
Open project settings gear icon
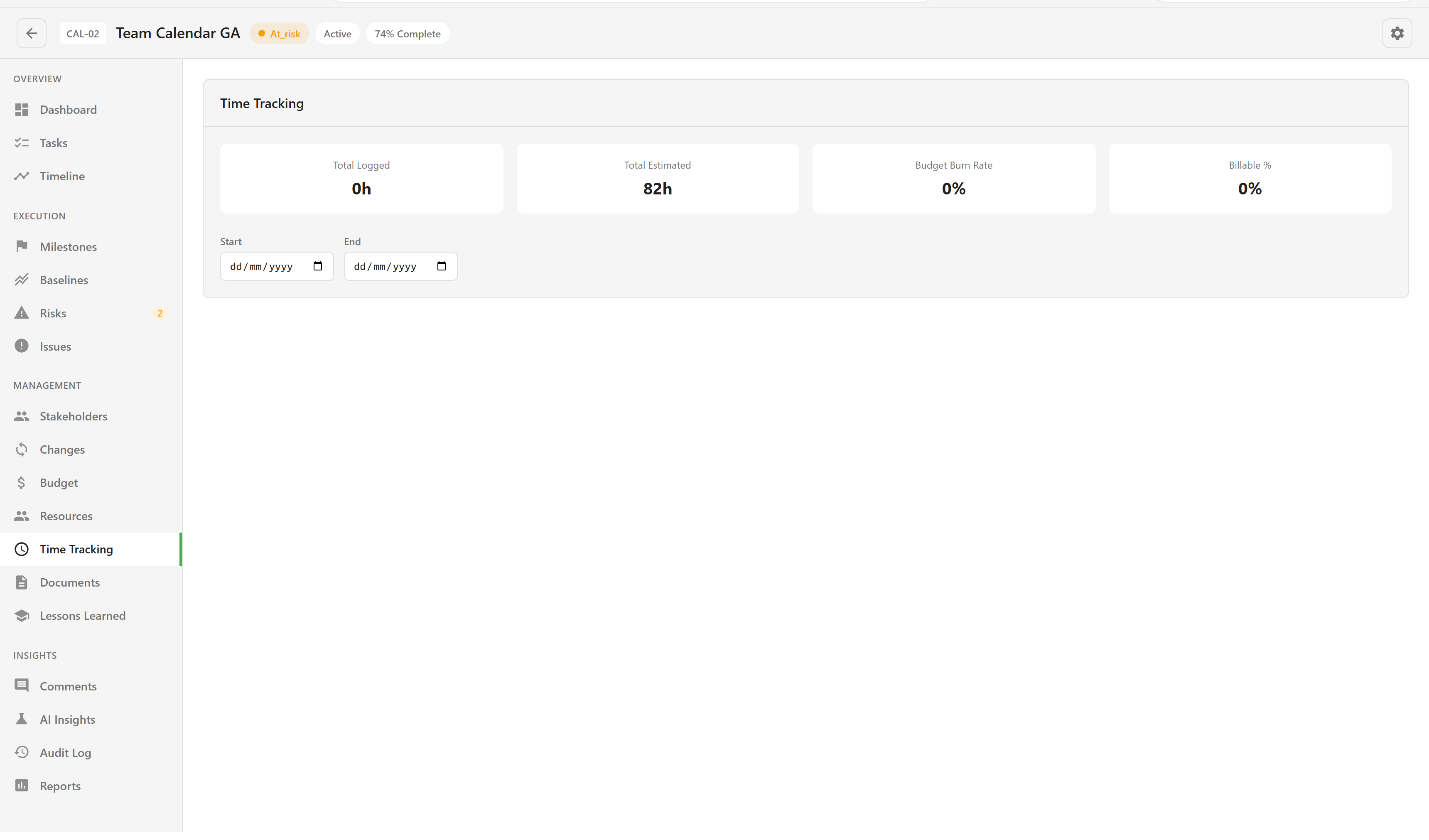[x=1397, y=34]
